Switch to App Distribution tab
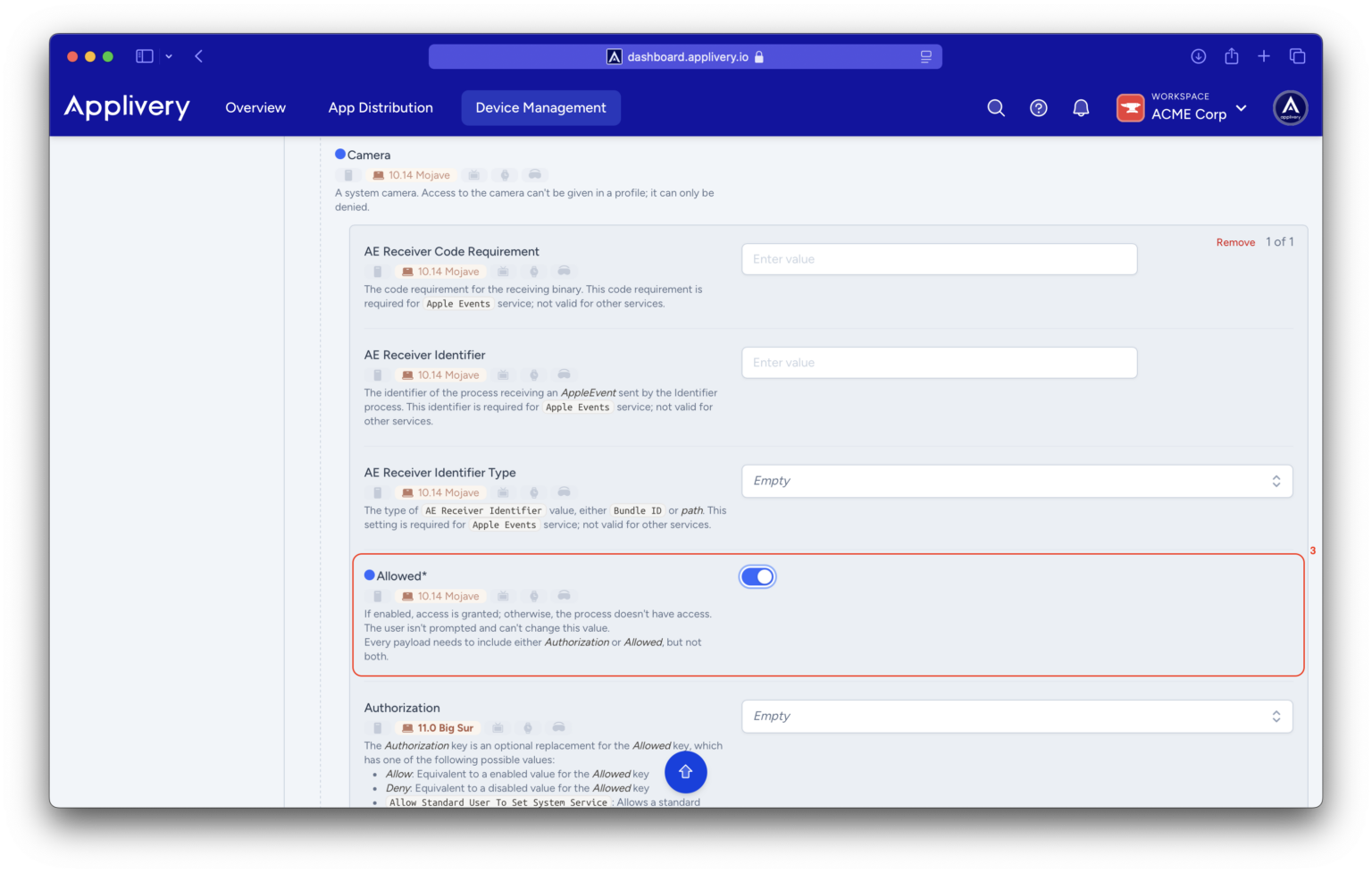1372x873 pixels. [381, 108]
